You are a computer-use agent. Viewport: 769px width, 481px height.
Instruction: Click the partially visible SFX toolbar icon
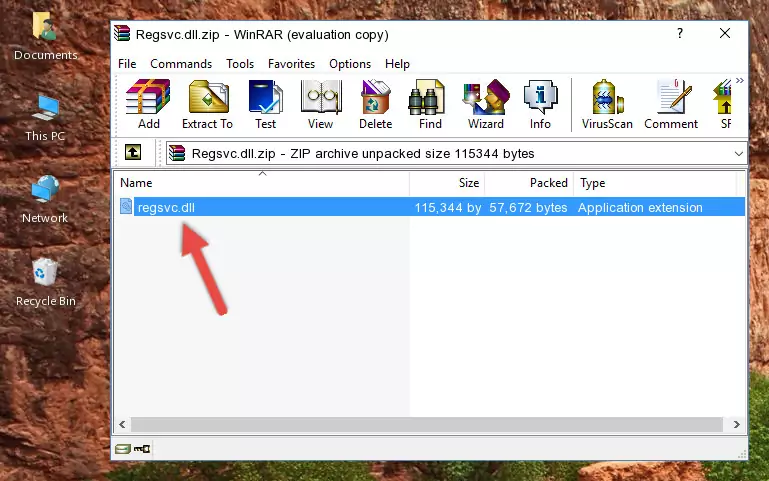[724, 104]
